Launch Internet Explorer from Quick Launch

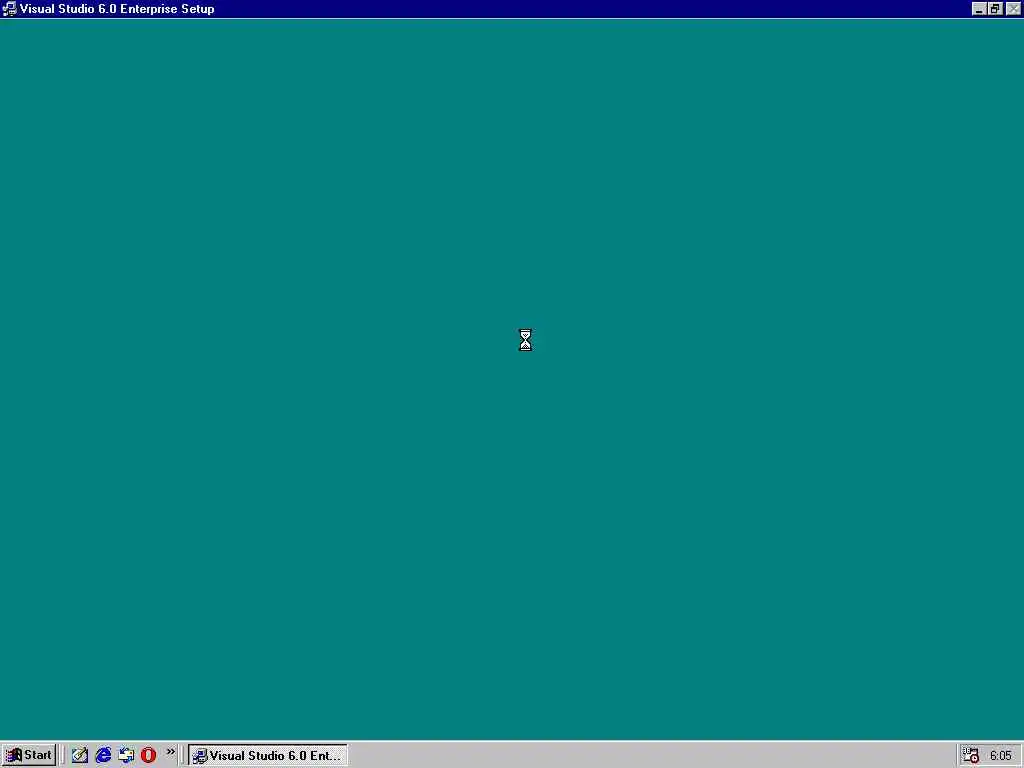(x=103, y=755)
